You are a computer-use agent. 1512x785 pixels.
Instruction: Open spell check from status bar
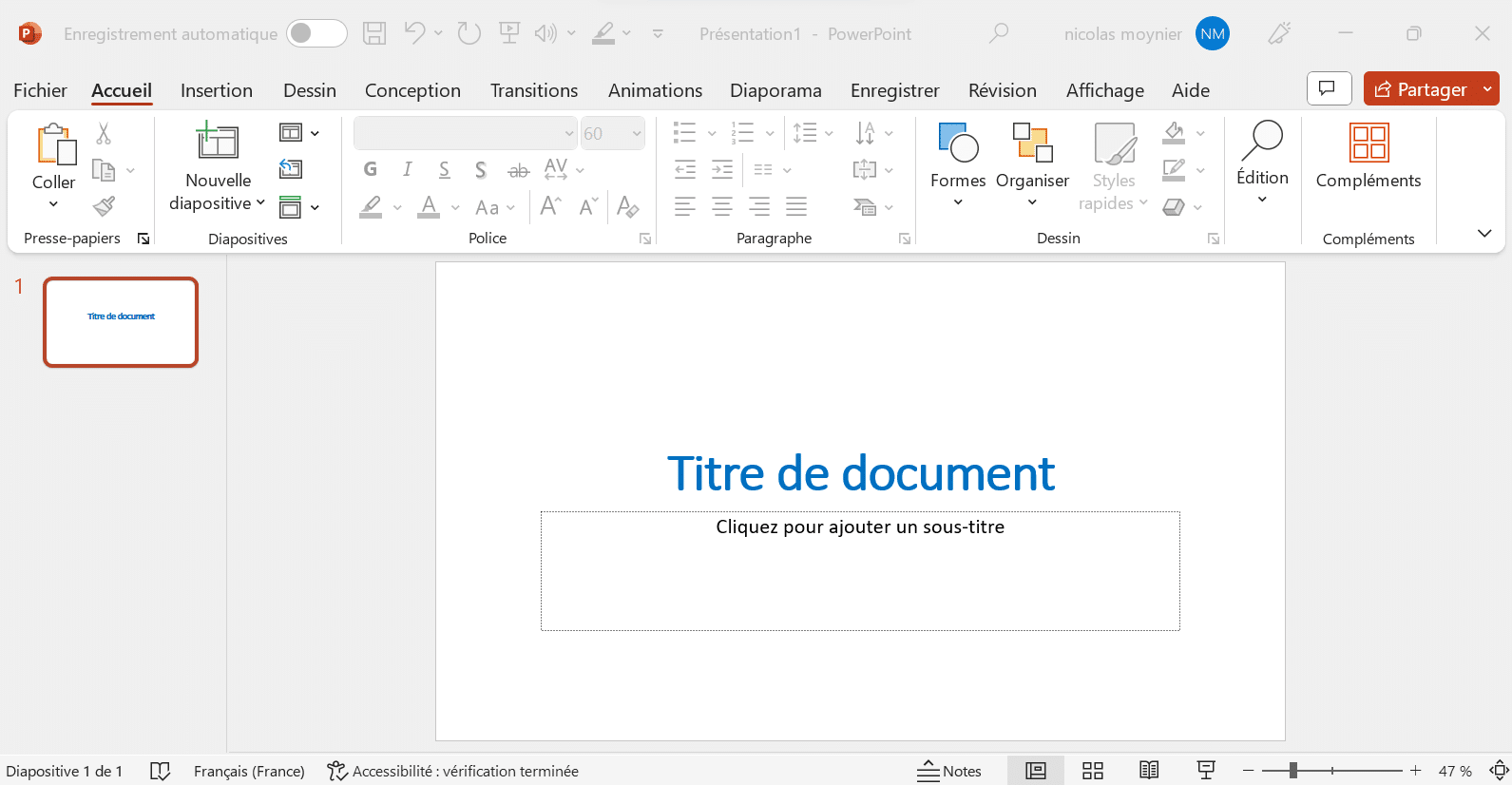[x=161, y=771]
